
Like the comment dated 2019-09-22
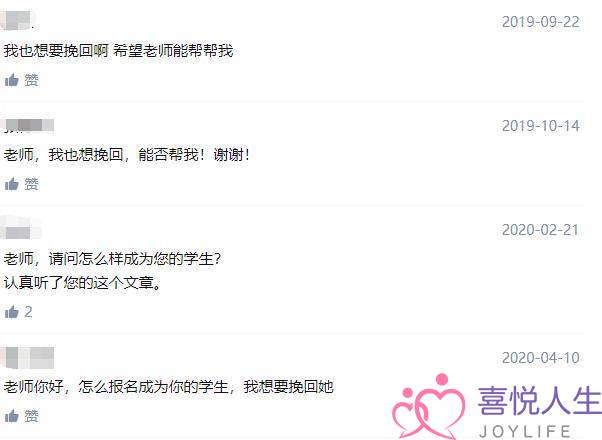point(12,80)
